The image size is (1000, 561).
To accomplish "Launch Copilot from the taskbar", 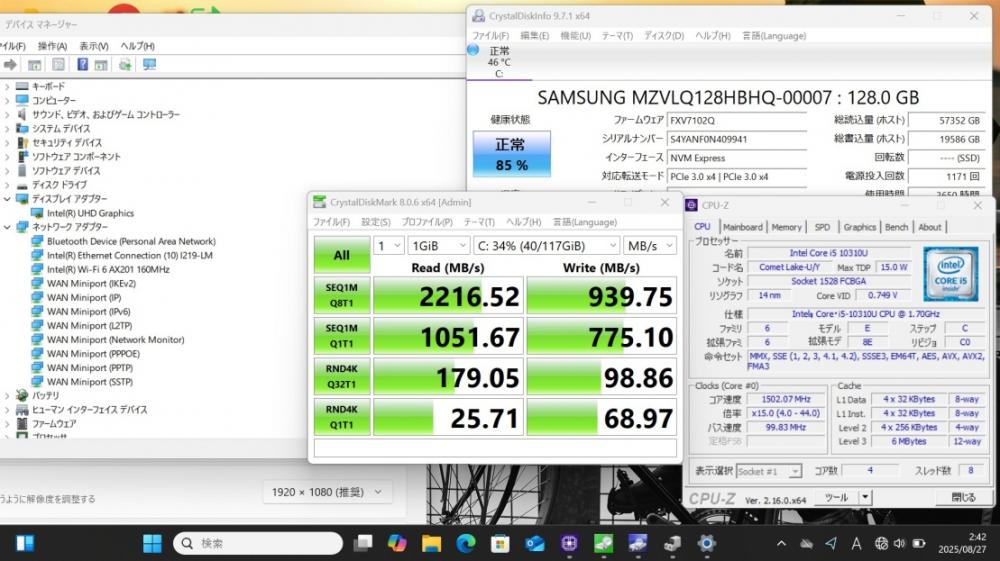I will coord(397,543).
